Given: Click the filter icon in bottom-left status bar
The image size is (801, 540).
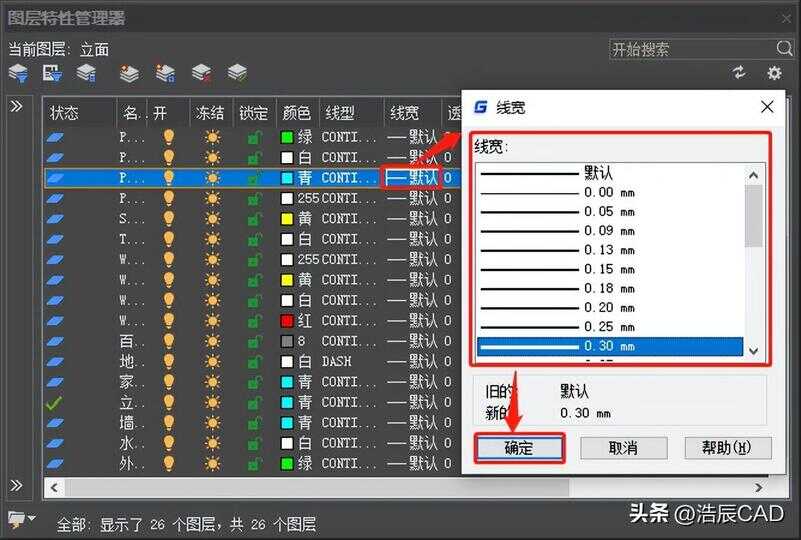Looking at the screenshot, I should pyautogui.click(x=18, y=519).
